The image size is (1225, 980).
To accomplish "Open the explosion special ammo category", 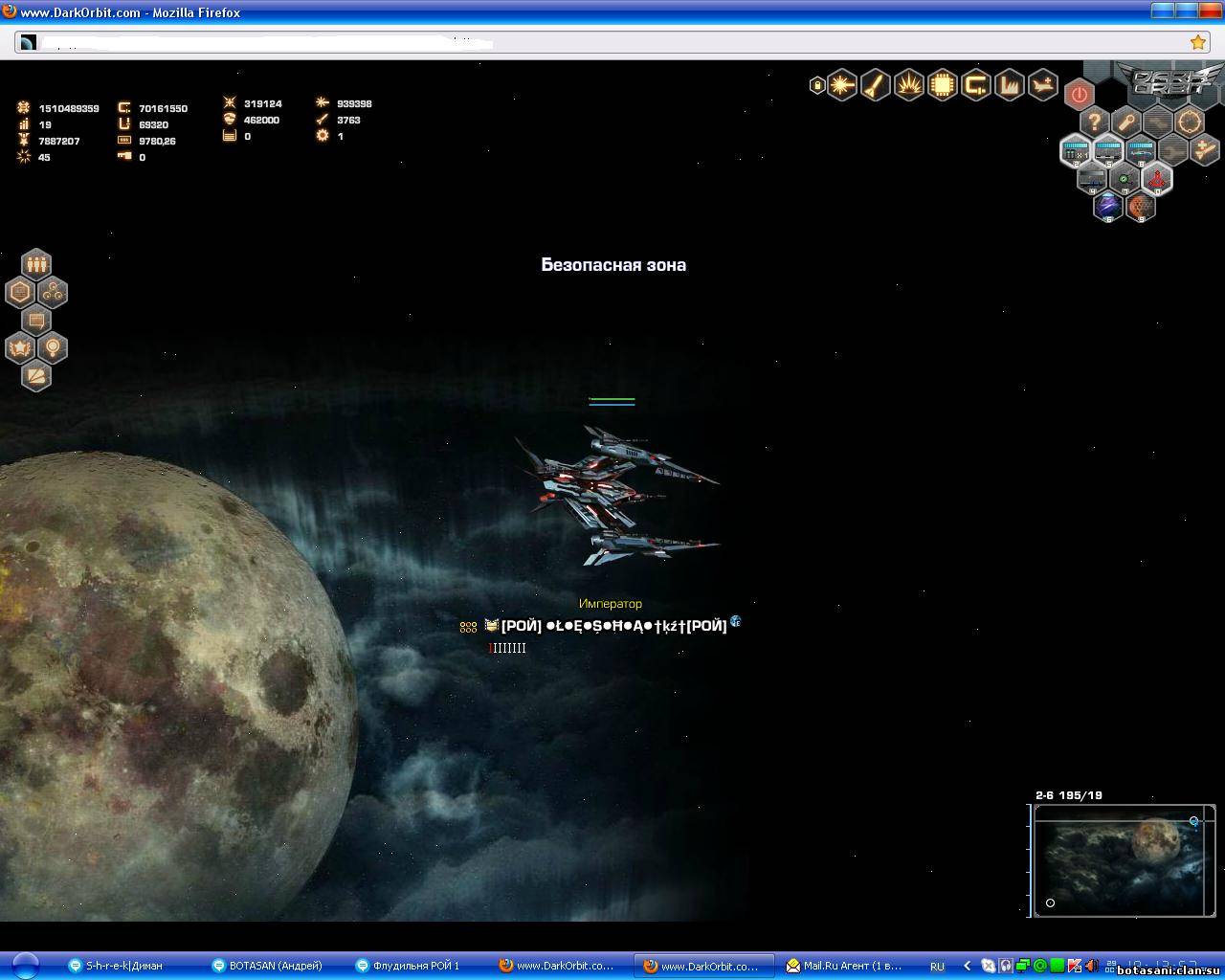I will (908, 85).
